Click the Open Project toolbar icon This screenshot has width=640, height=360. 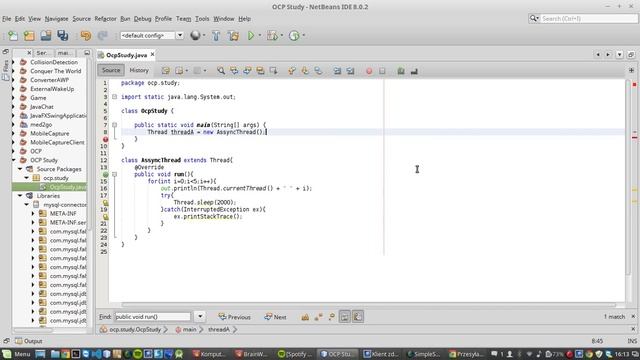click(46, 36)
